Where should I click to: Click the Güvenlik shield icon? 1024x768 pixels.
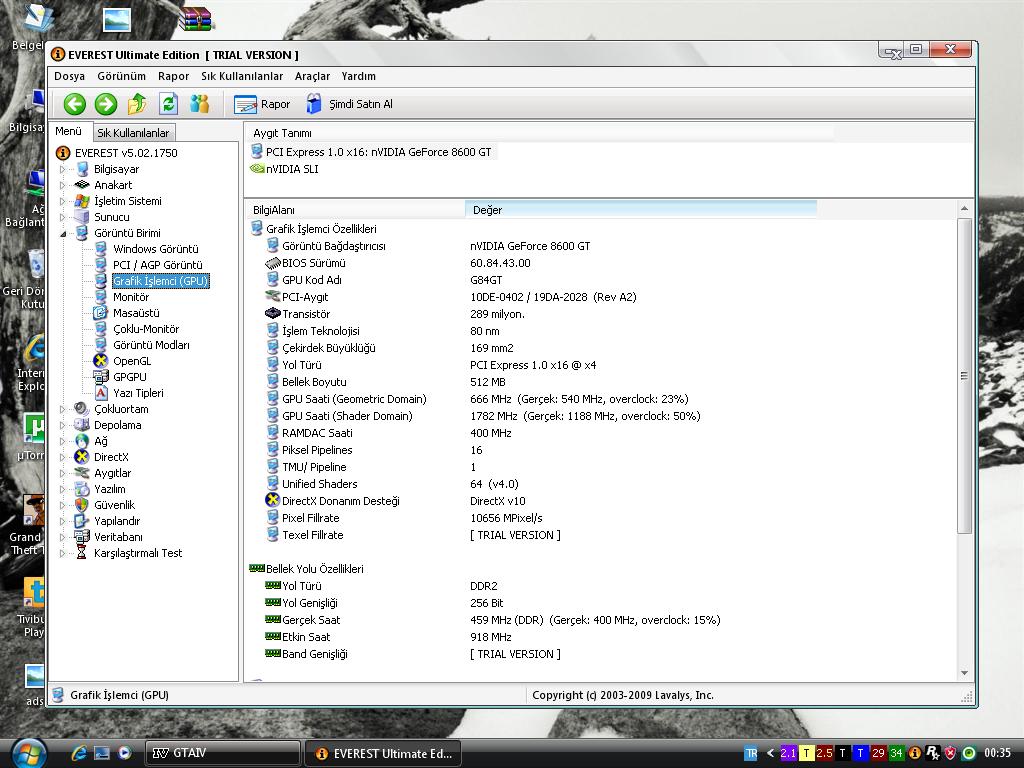82,505
